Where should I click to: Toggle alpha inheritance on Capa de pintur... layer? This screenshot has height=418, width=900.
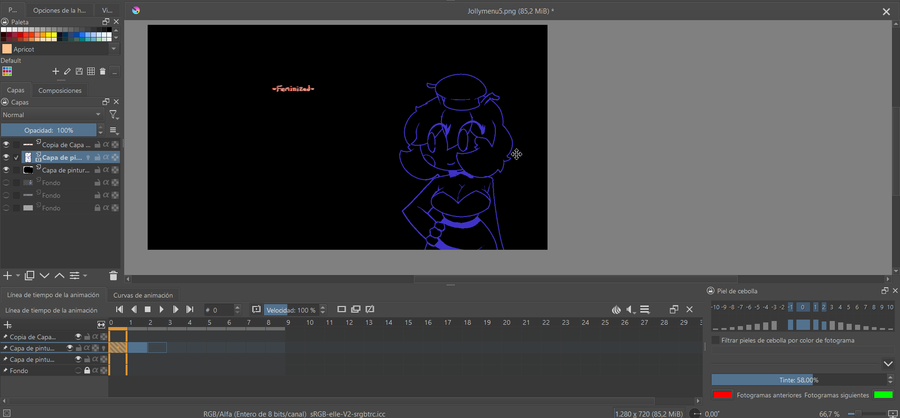point(106,170)
